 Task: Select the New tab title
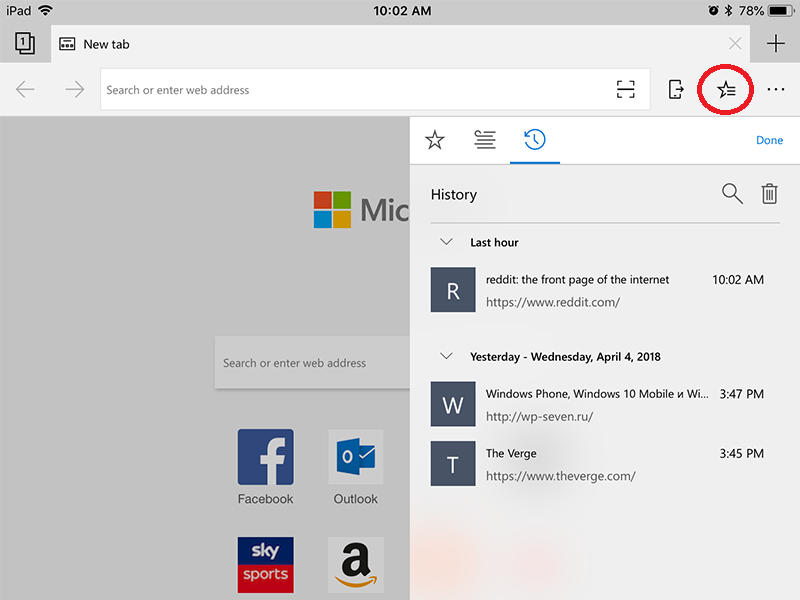(106, 44)
